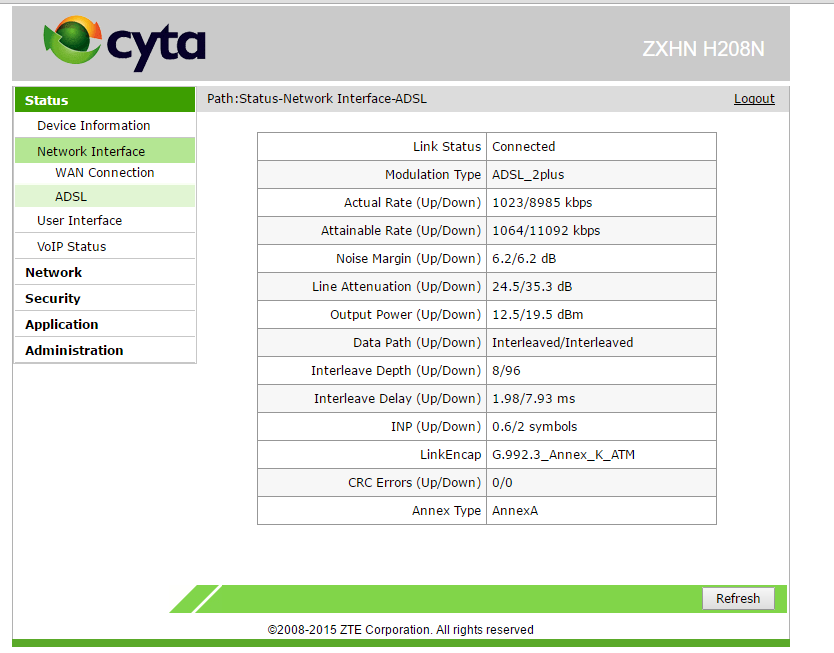Click the ZXHN H208N model title

point(704,48)
